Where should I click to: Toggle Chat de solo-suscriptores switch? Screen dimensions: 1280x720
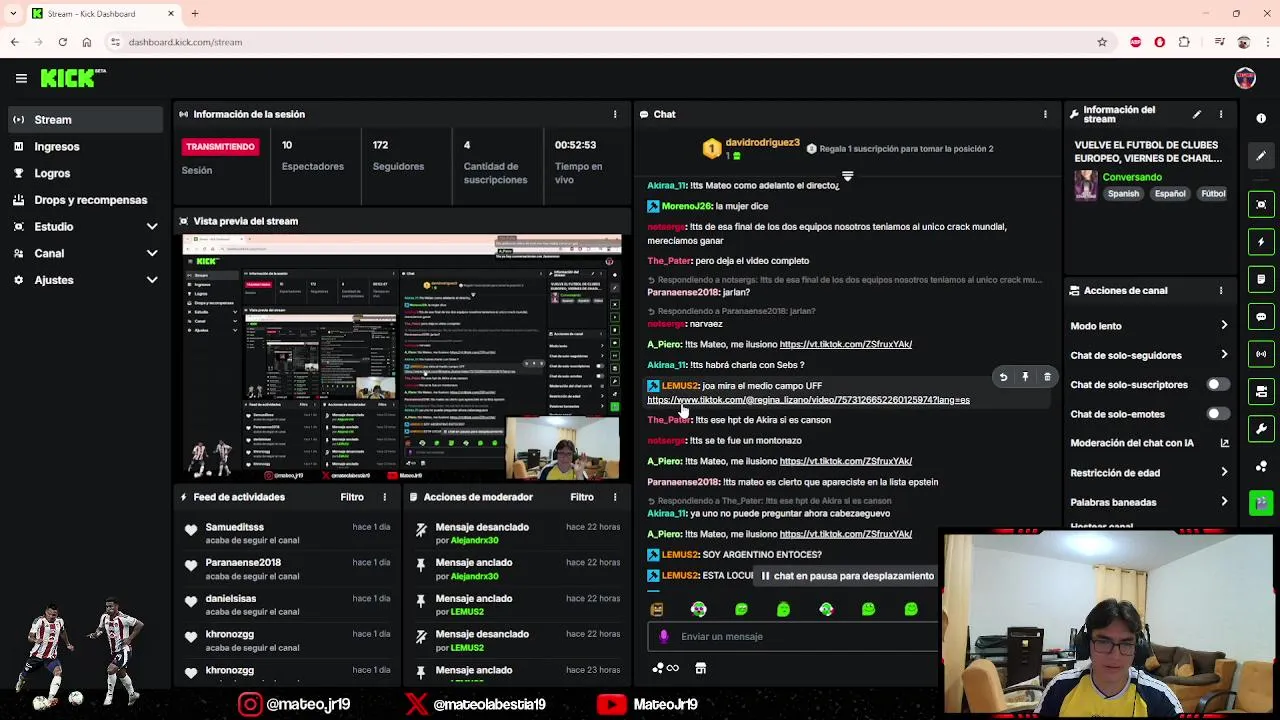pos(1217,385)
